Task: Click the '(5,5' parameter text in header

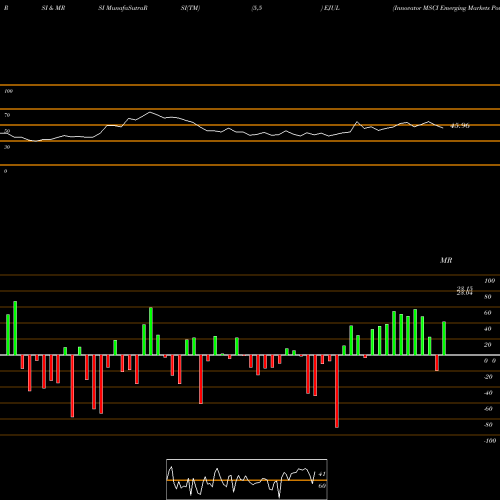Action: [257, 8]
